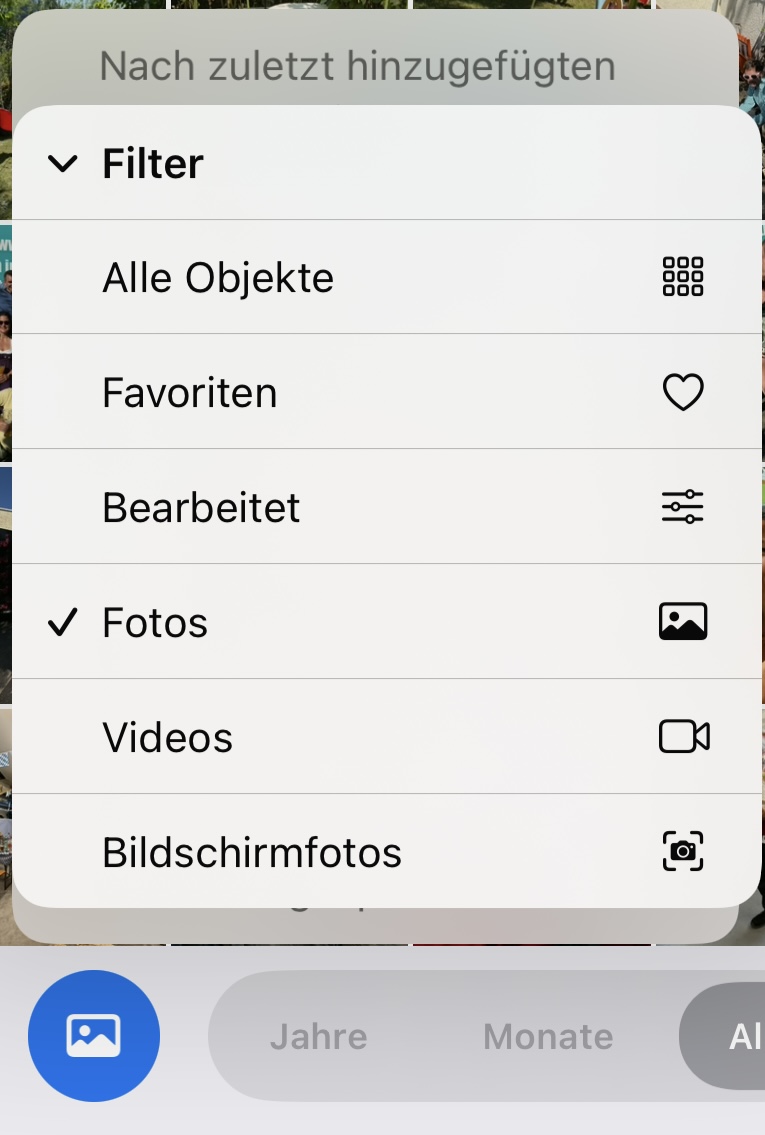This screenshot has height=1135, width=765.
Task: Tap the Fotos menu label
Action: pos(155,623)
